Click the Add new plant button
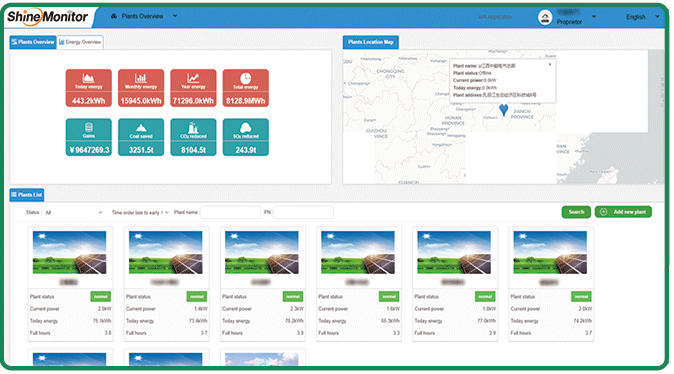Viewport: 674px width, 374px height. [623, 212]
